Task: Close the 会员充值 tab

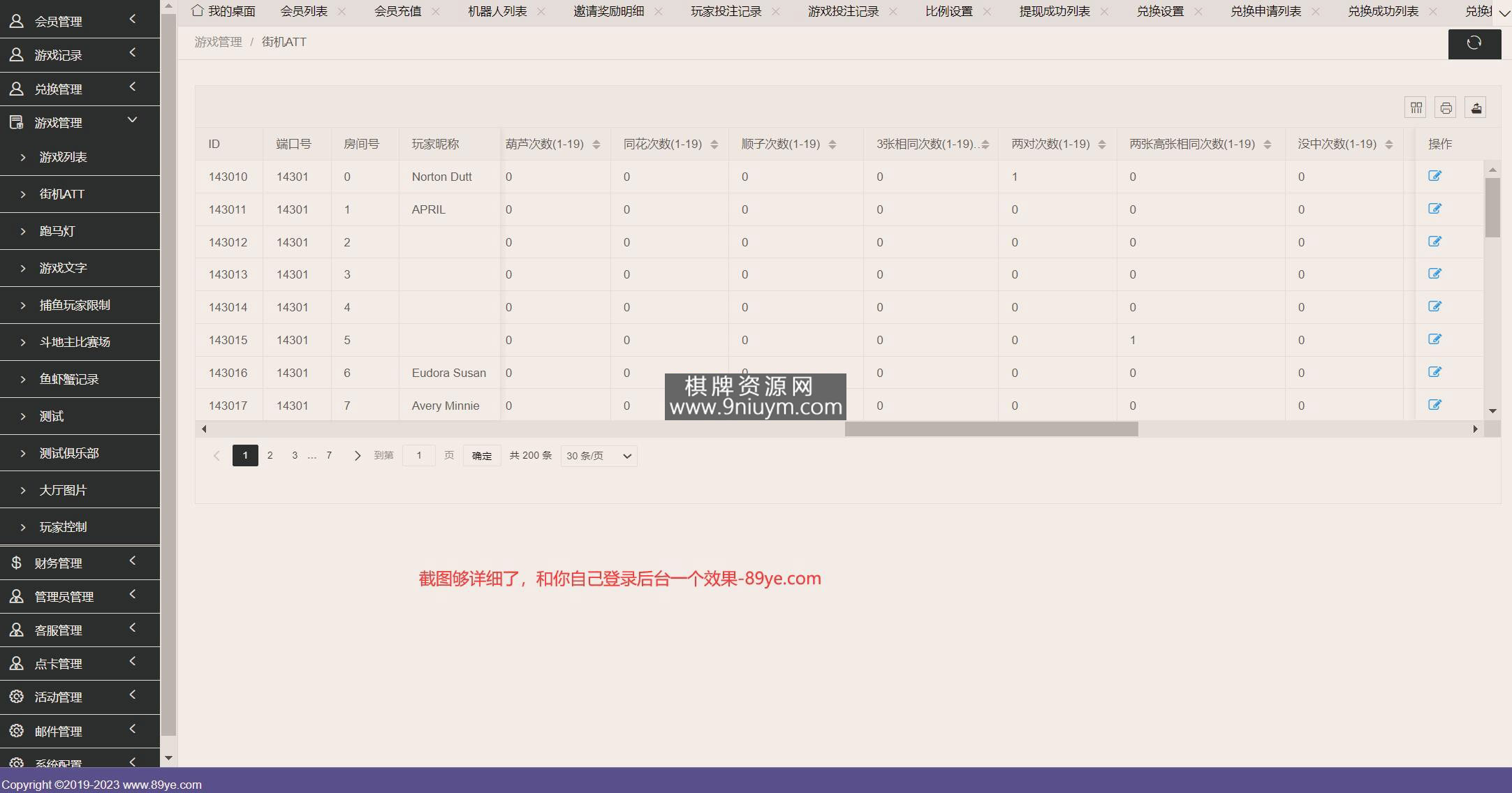Action: [x=435, y=11]
